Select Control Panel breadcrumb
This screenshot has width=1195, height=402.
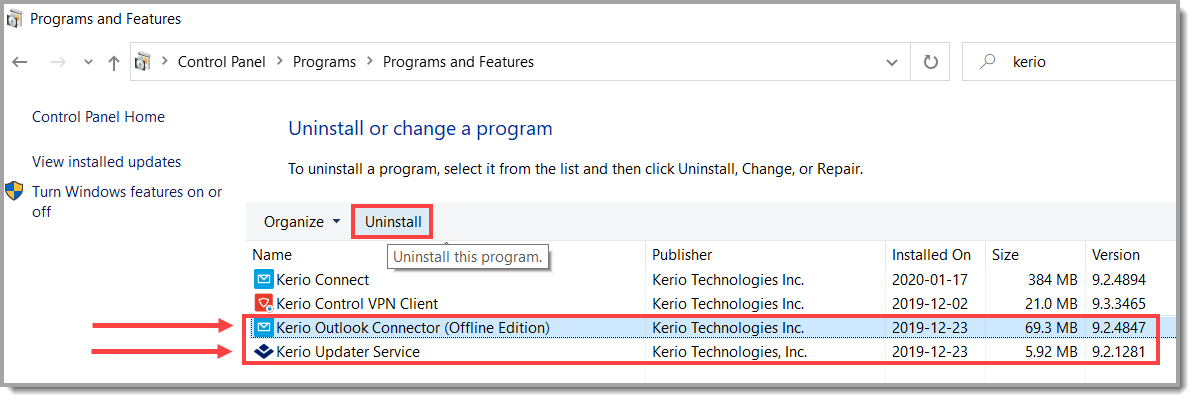point(222,62)
